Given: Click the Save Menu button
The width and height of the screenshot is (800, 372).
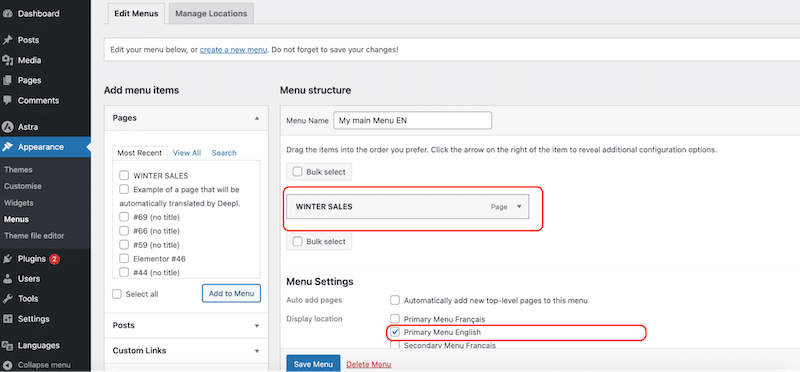Looking at the screenshot, I should pos(313,364).
